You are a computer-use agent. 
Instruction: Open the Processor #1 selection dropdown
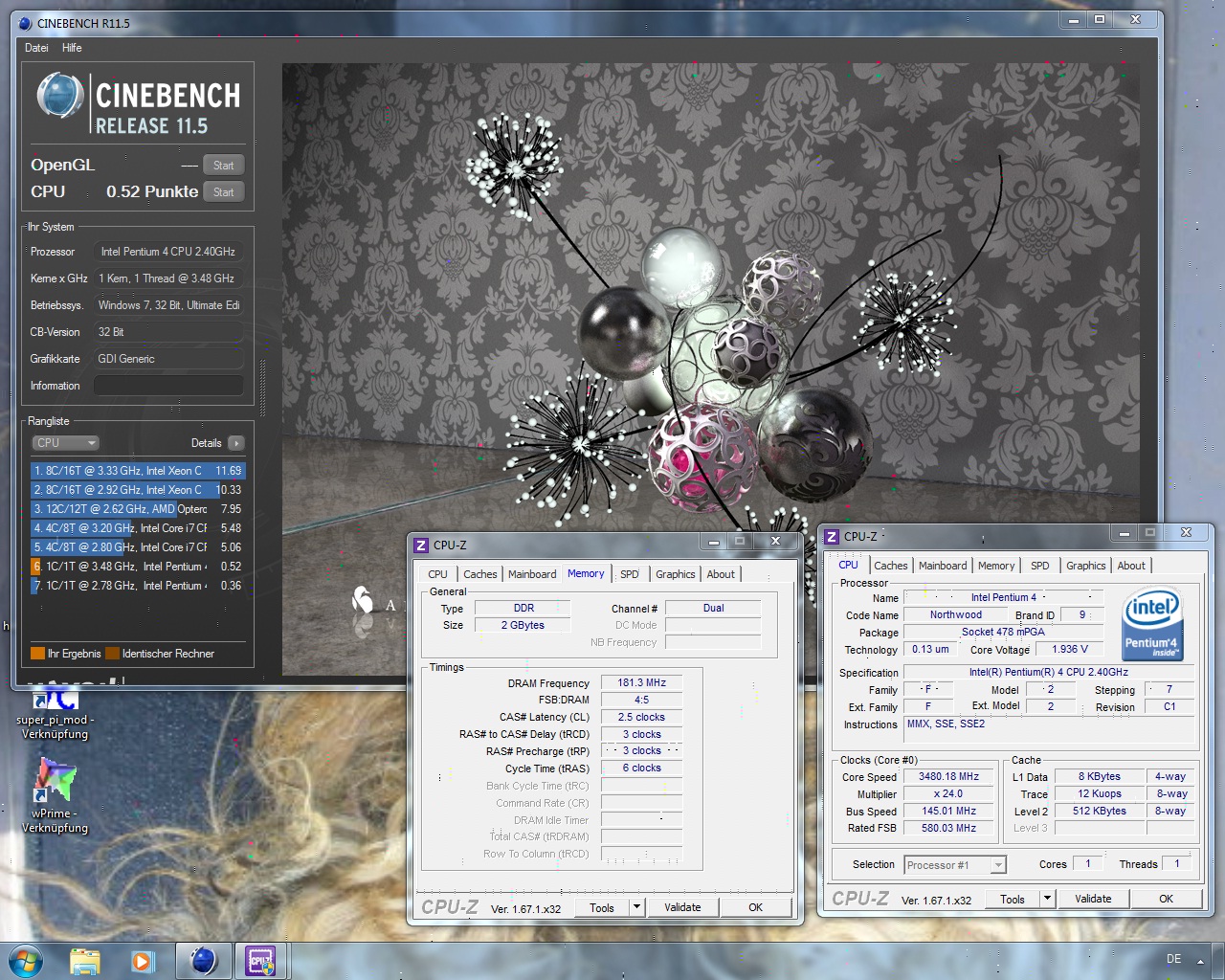(955, 865)
